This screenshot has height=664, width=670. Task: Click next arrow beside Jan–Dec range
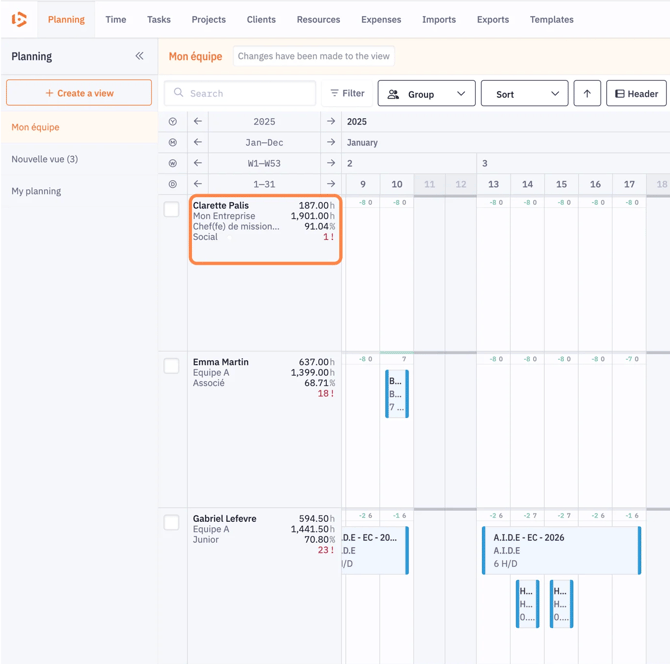tap(331, 142)
